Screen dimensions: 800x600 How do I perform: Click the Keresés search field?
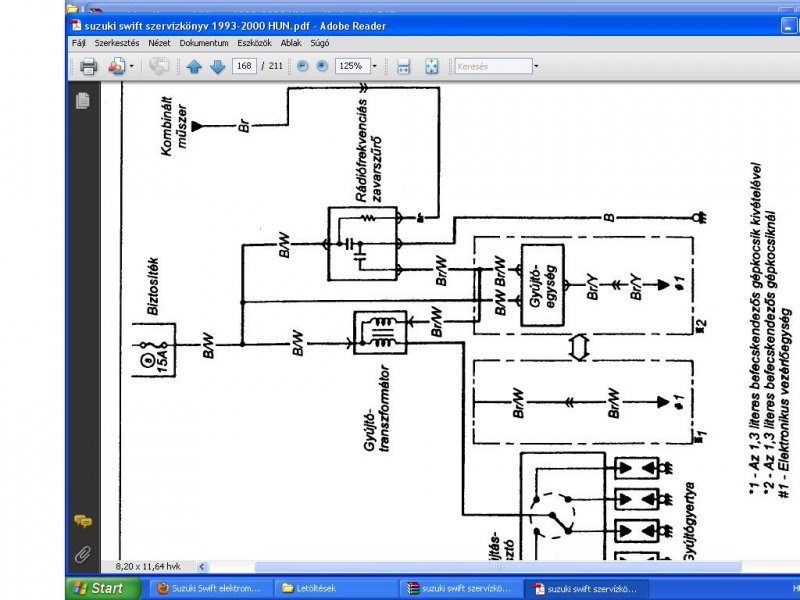tap(493, 66)
